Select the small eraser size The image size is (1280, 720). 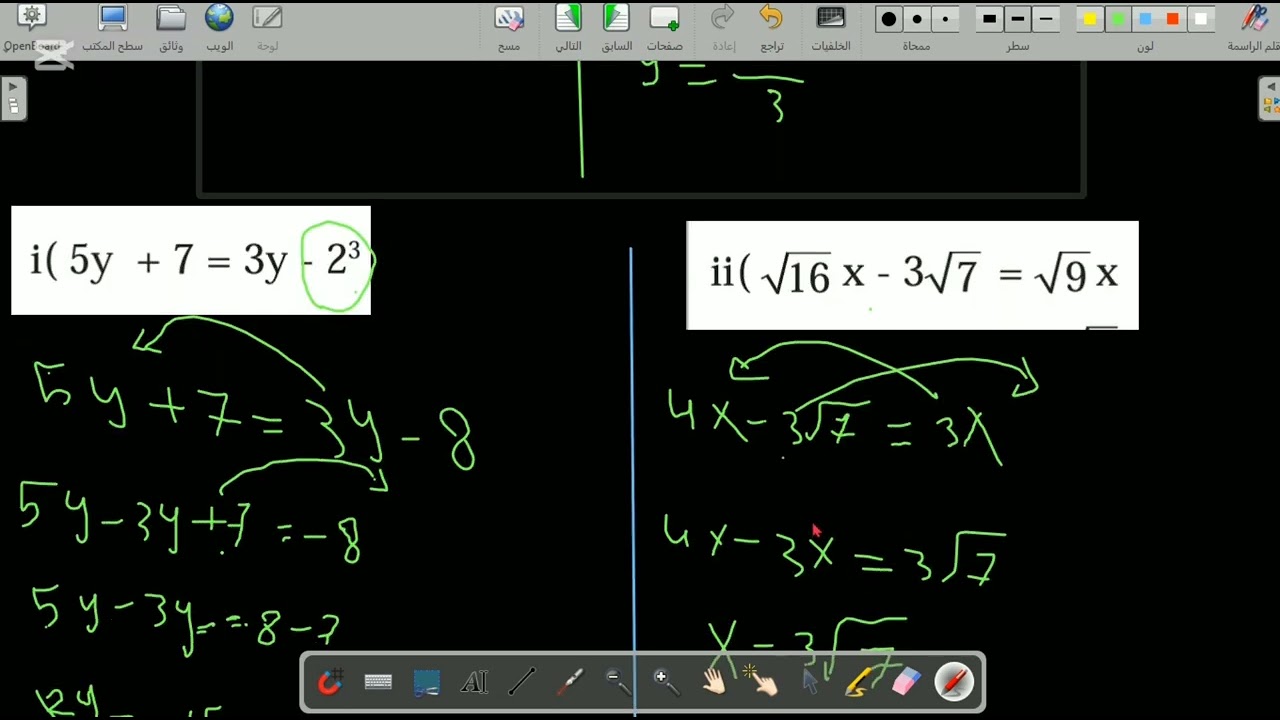[945, 19]
